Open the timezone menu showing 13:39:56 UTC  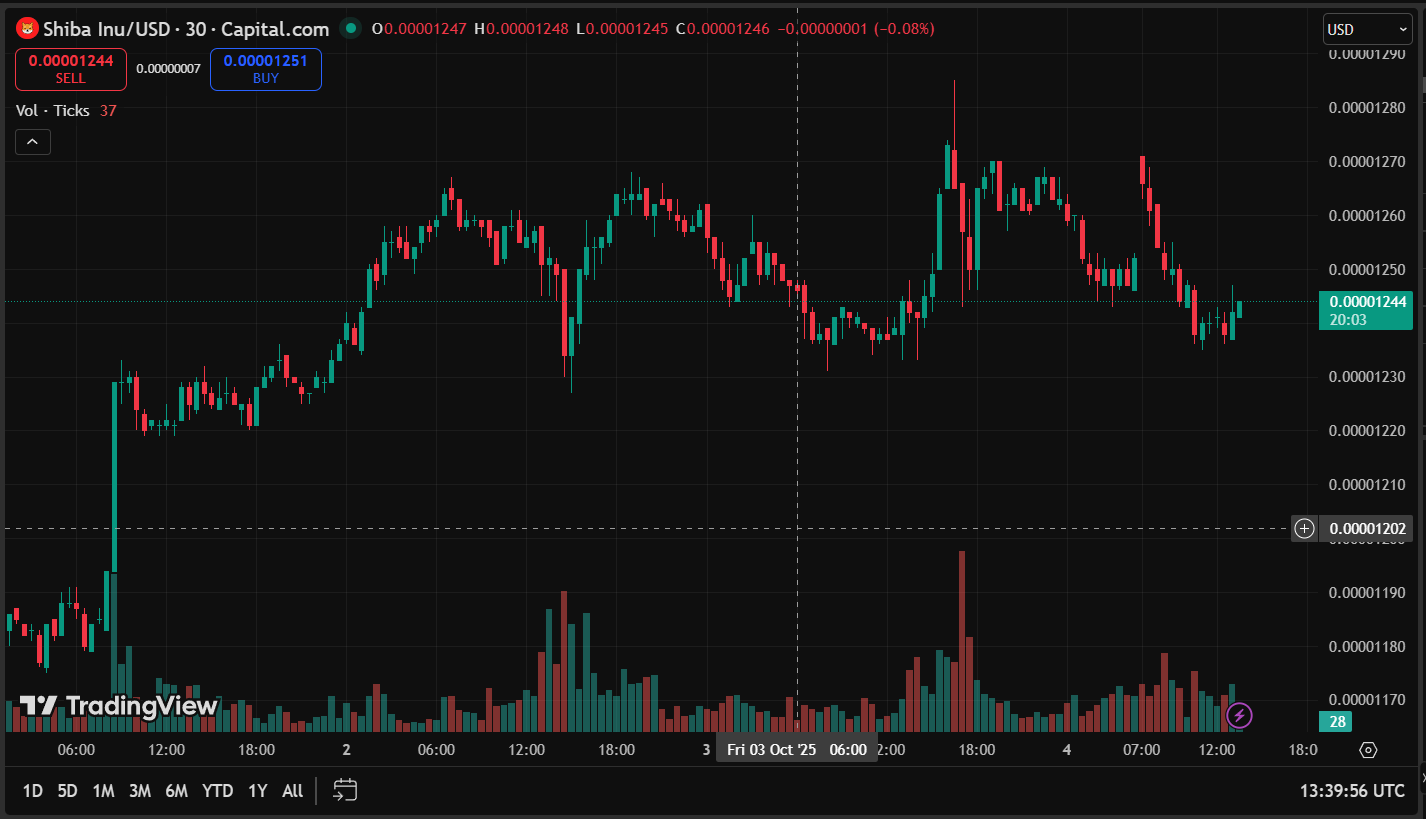click(1352, 790)
